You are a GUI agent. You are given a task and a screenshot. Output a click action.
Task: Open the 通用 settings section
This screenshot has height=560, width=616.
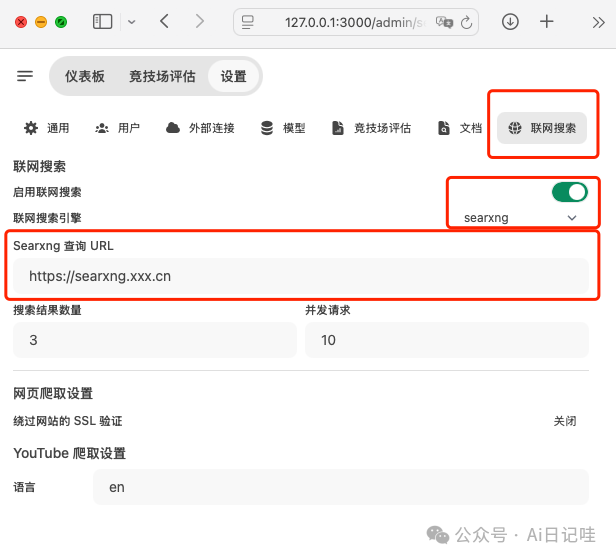pos(46,128)
